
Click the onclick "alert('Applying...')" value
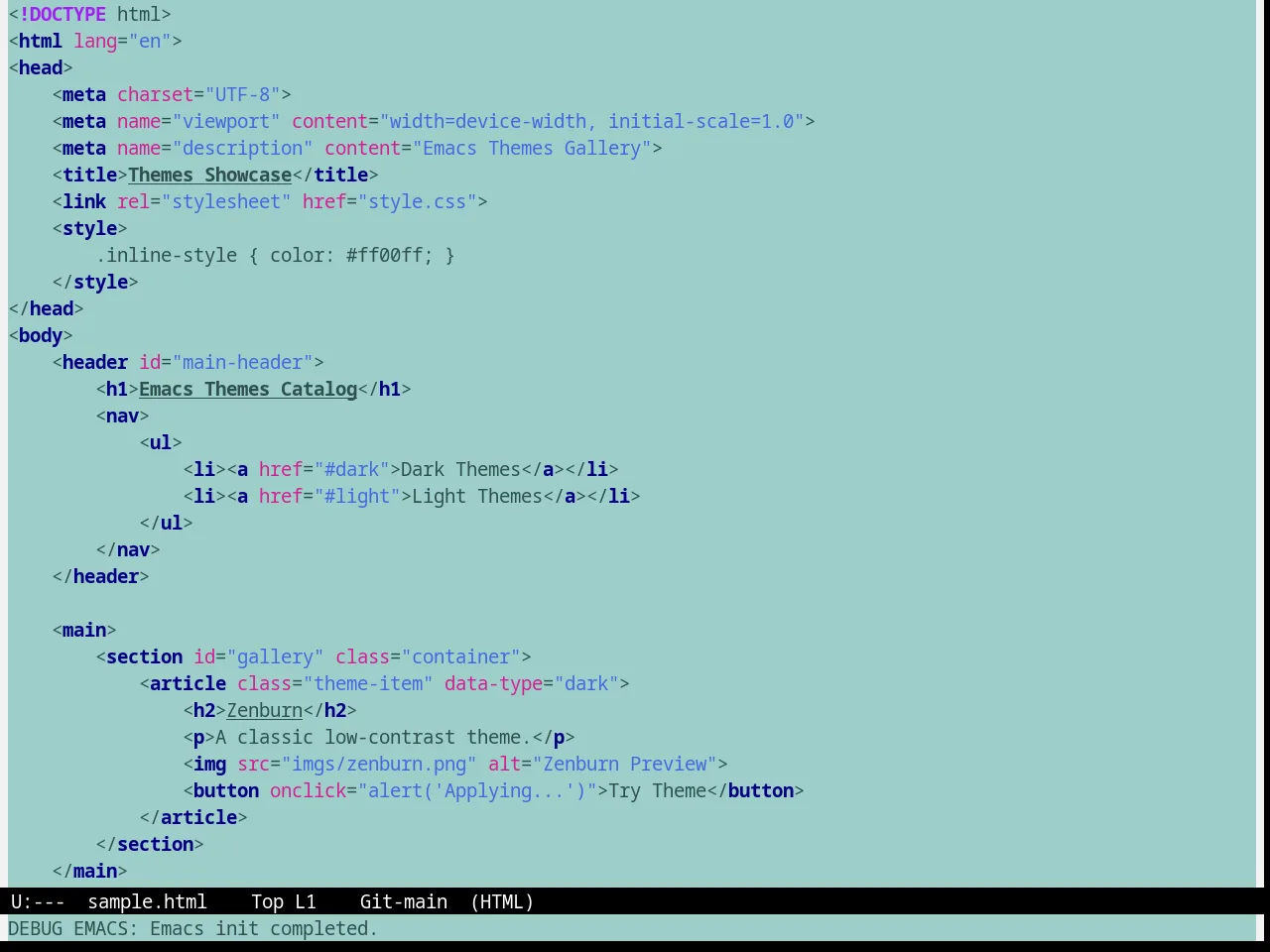click(477, 790)
